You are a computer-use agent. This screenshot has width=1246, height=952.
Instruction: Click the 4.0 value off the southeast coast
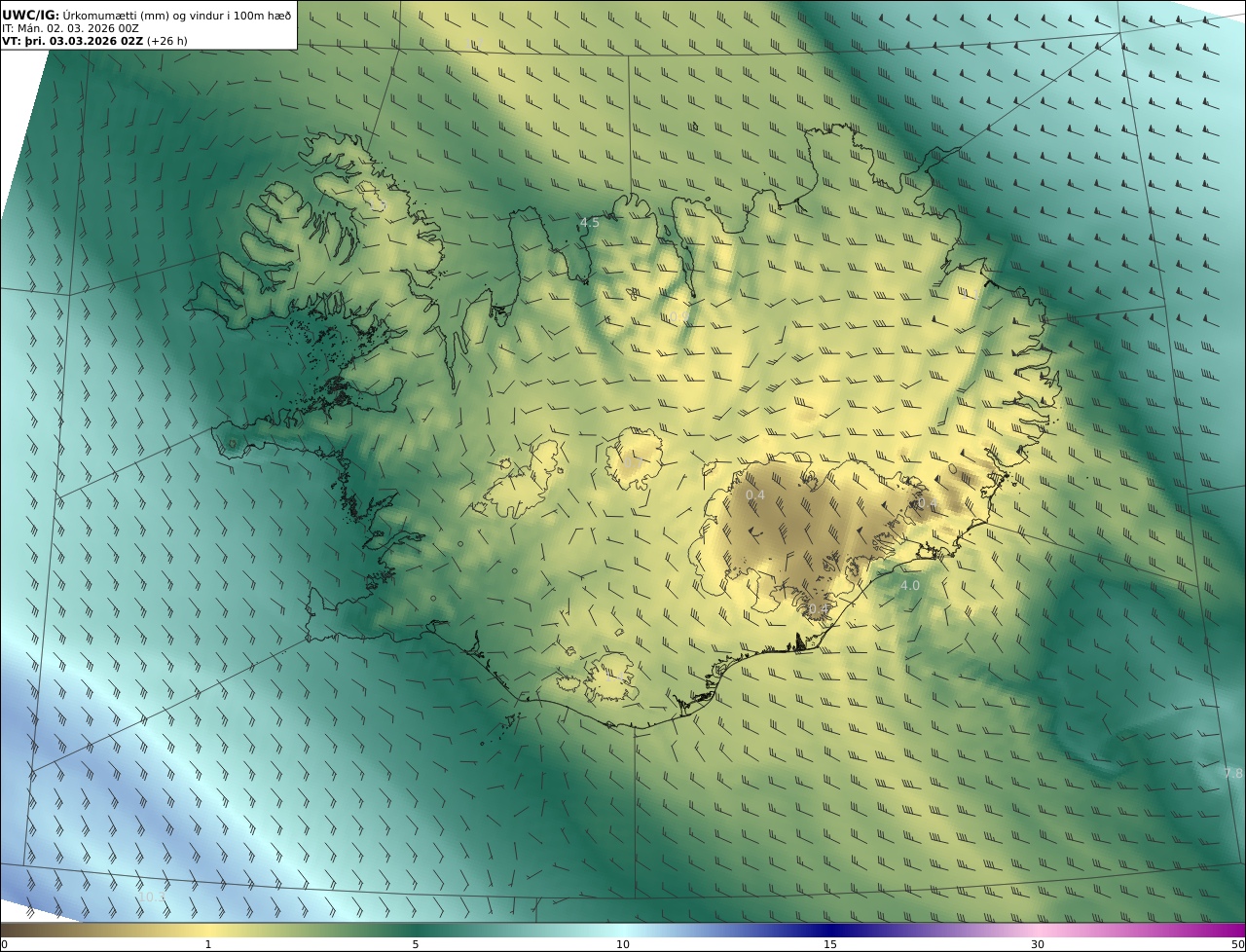click(x=909, y=586)
